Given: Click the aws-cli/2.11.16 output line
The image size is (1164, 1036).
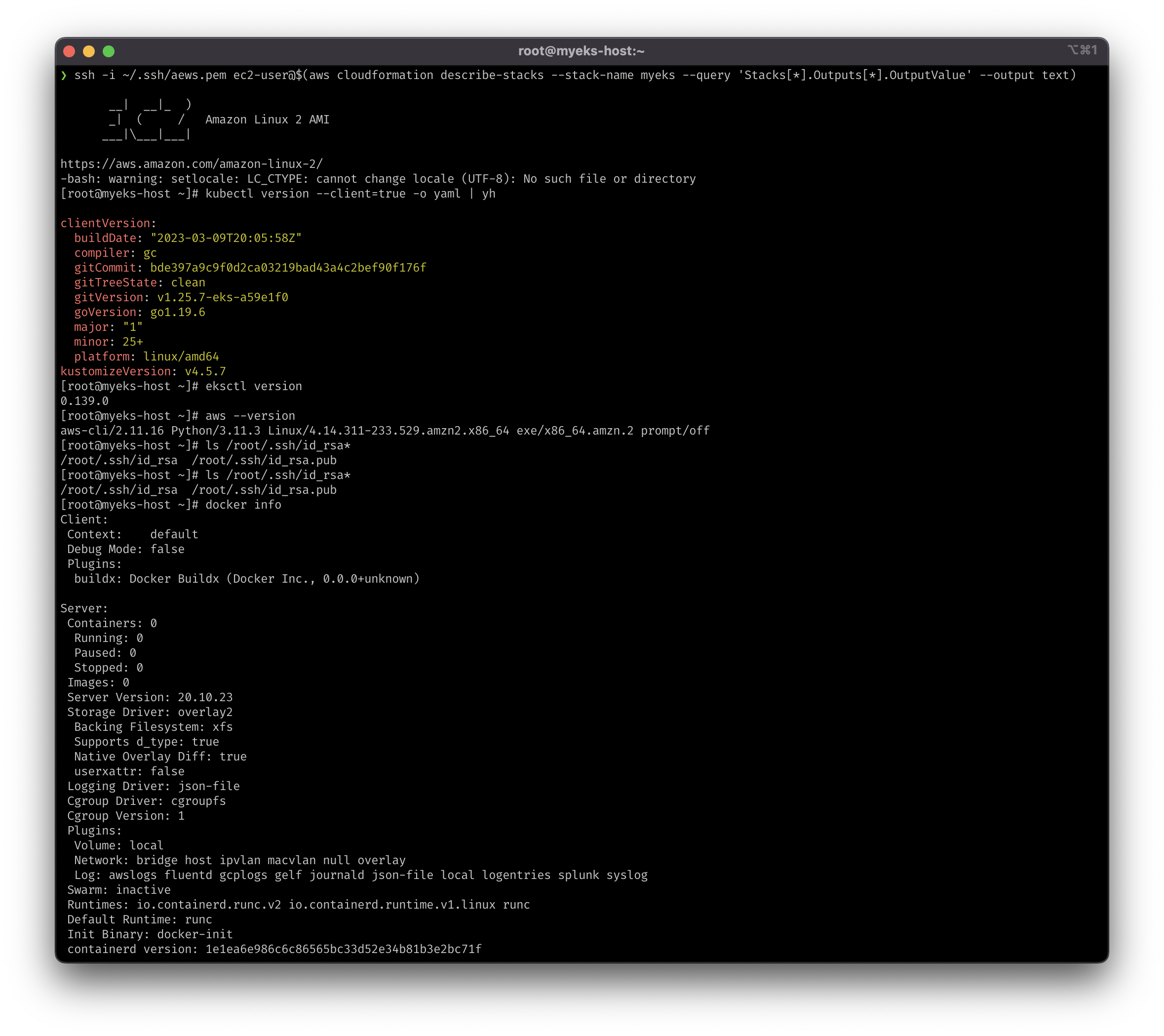Looking at the screenshot, I should click(385, 431).
